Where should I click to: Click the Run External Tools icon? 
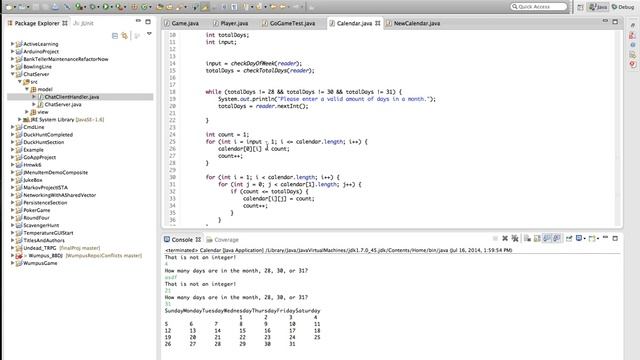click(119, 7)
